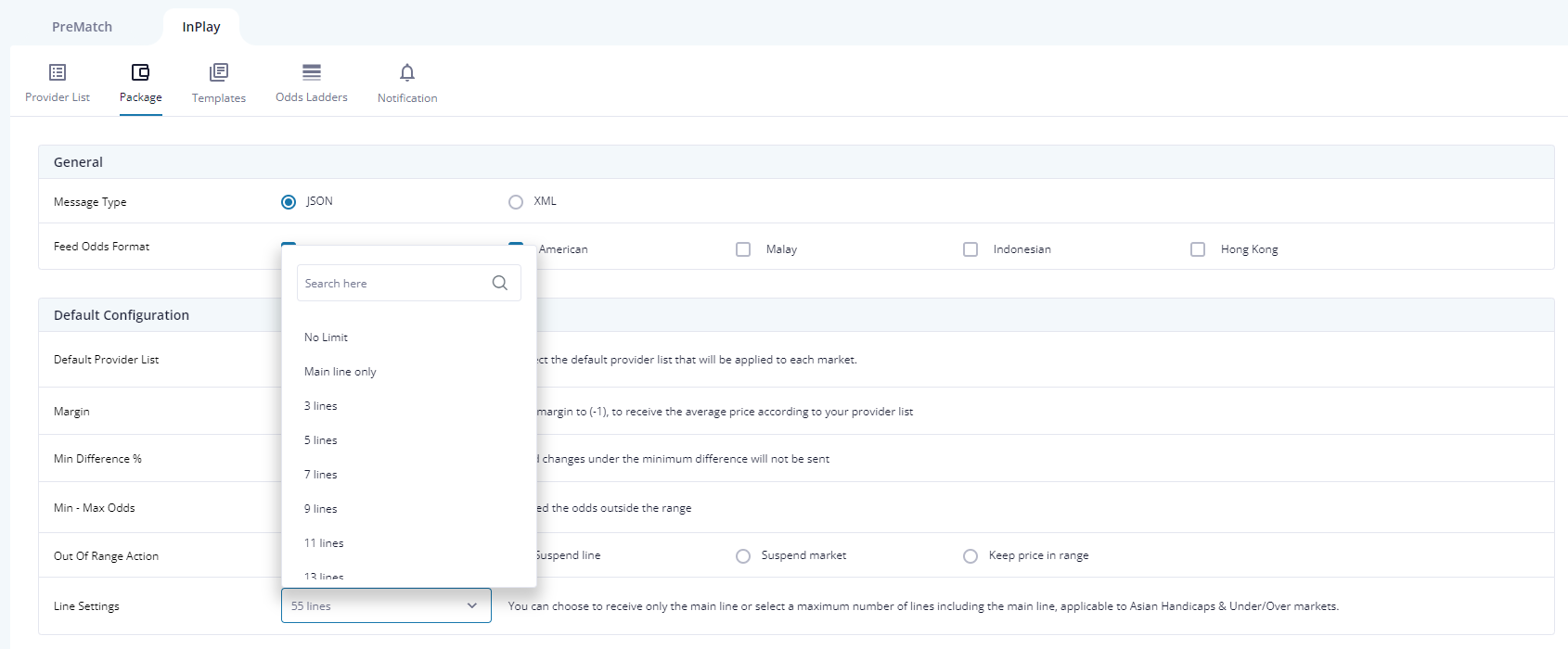This screenshot has height=649, width=1568.
Task: Tick the Hong Kong odds format
Action: coord(1198,249)
